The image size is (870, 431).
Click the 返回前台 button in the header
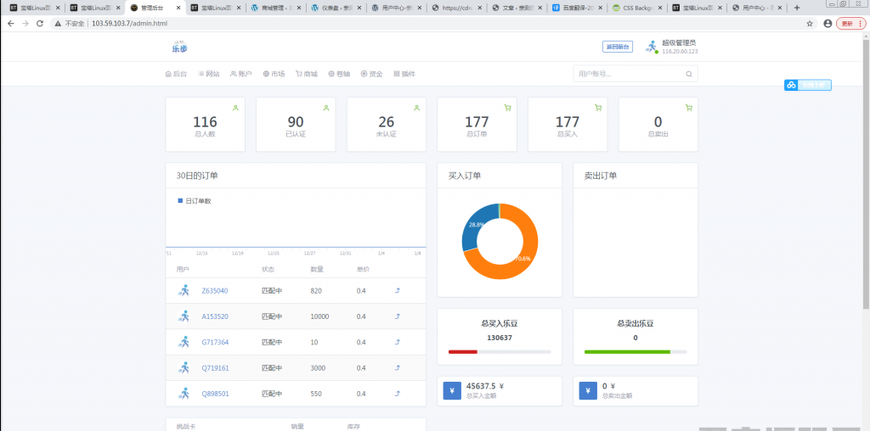(x=617, y=47)
